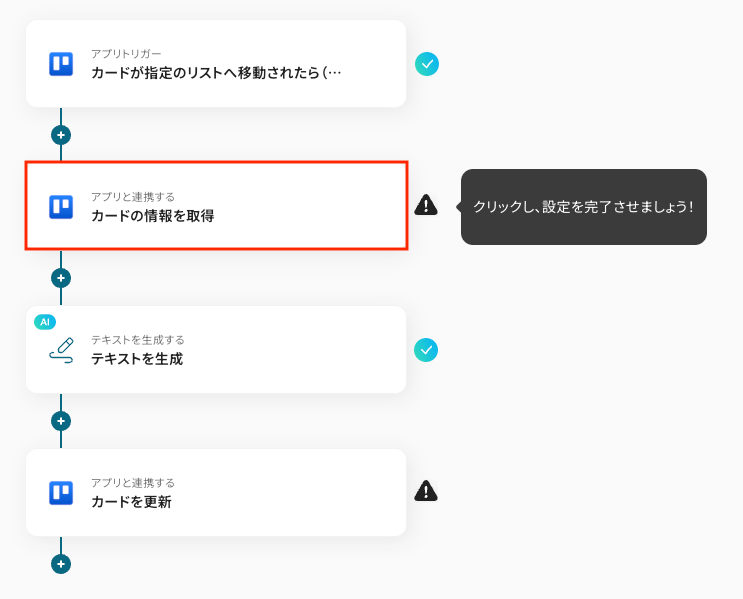Viewport: 743px width, 599px height.
Task: Click the AI badge on the text generation card
Action: point(45,322)
